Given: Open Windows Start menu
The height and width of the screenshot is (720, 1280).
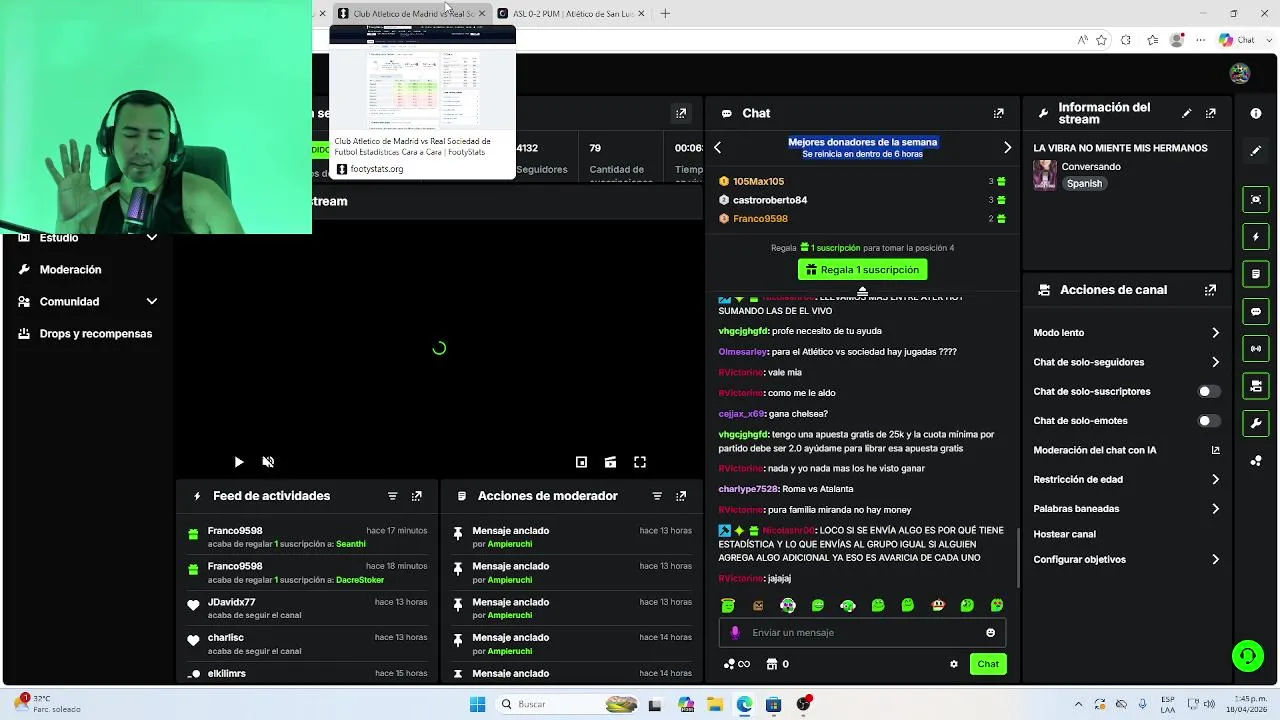Looking at the screenshot, I should 477,704.
